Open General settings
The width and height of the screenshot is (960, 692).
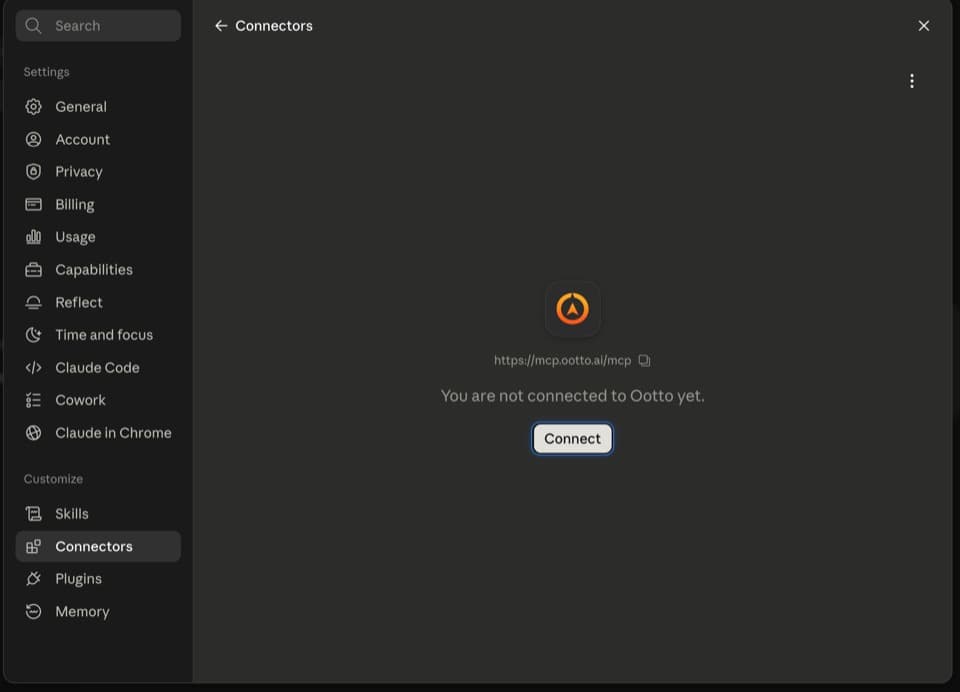tap(98, 107)
